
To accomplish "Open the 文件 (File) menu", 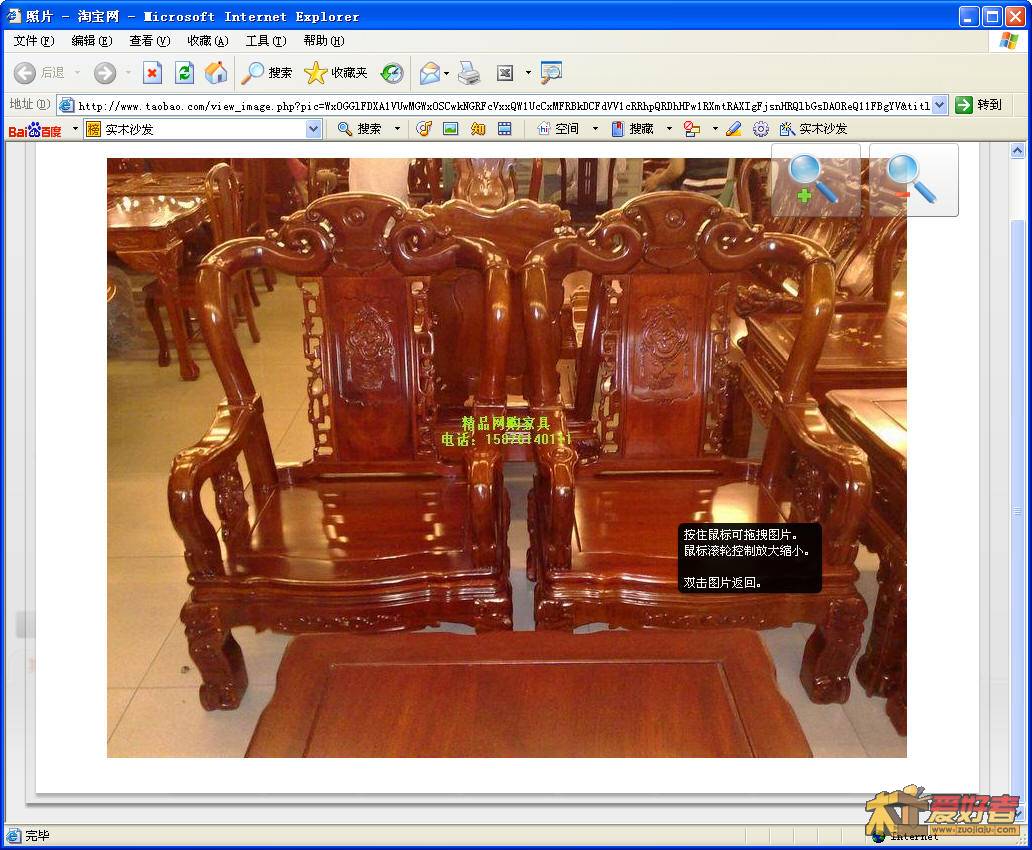I will (x=33, y=41).
